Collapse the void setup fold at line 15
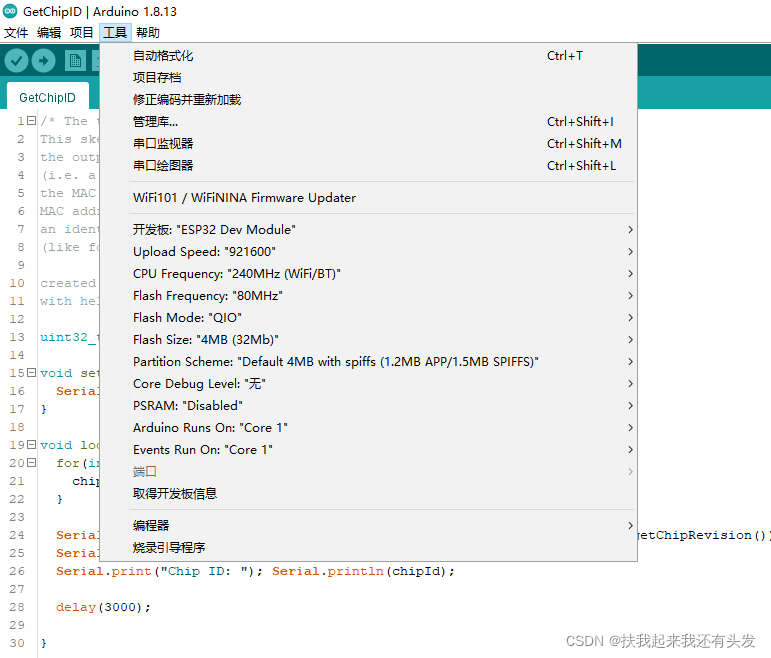The width and height of the screenshot is (771, 658). point(31,372)
